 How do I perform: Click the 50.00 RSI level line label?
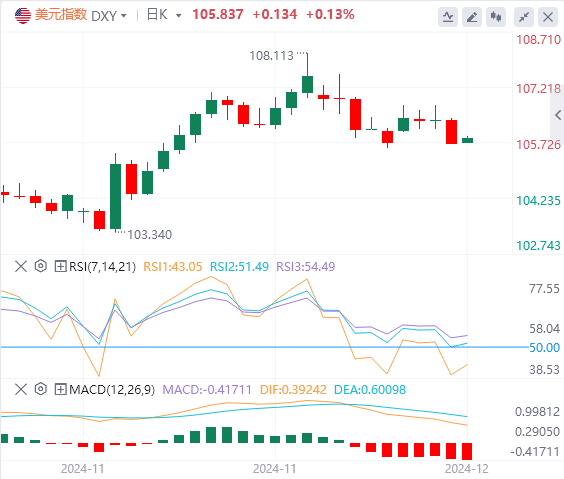pos(544,348)
